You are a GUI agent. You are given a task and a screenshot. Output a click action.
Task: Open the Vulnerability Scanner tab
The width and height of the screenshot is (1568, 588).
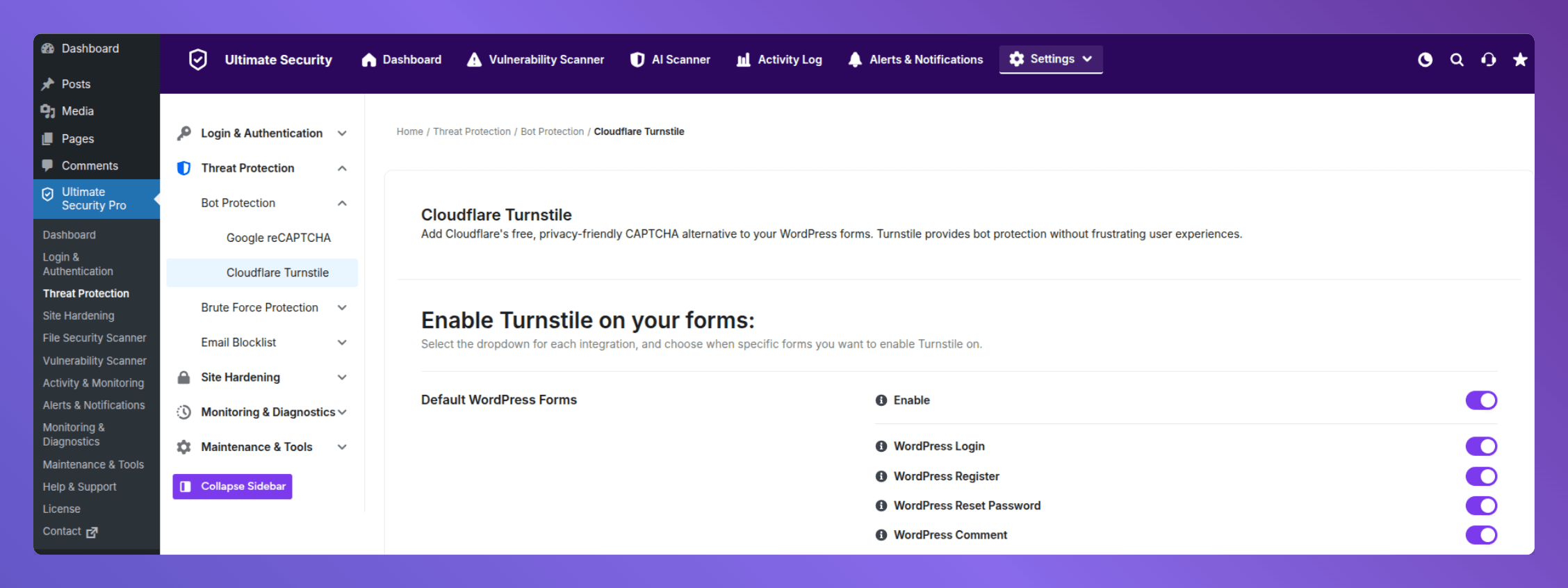pos(535,60)
